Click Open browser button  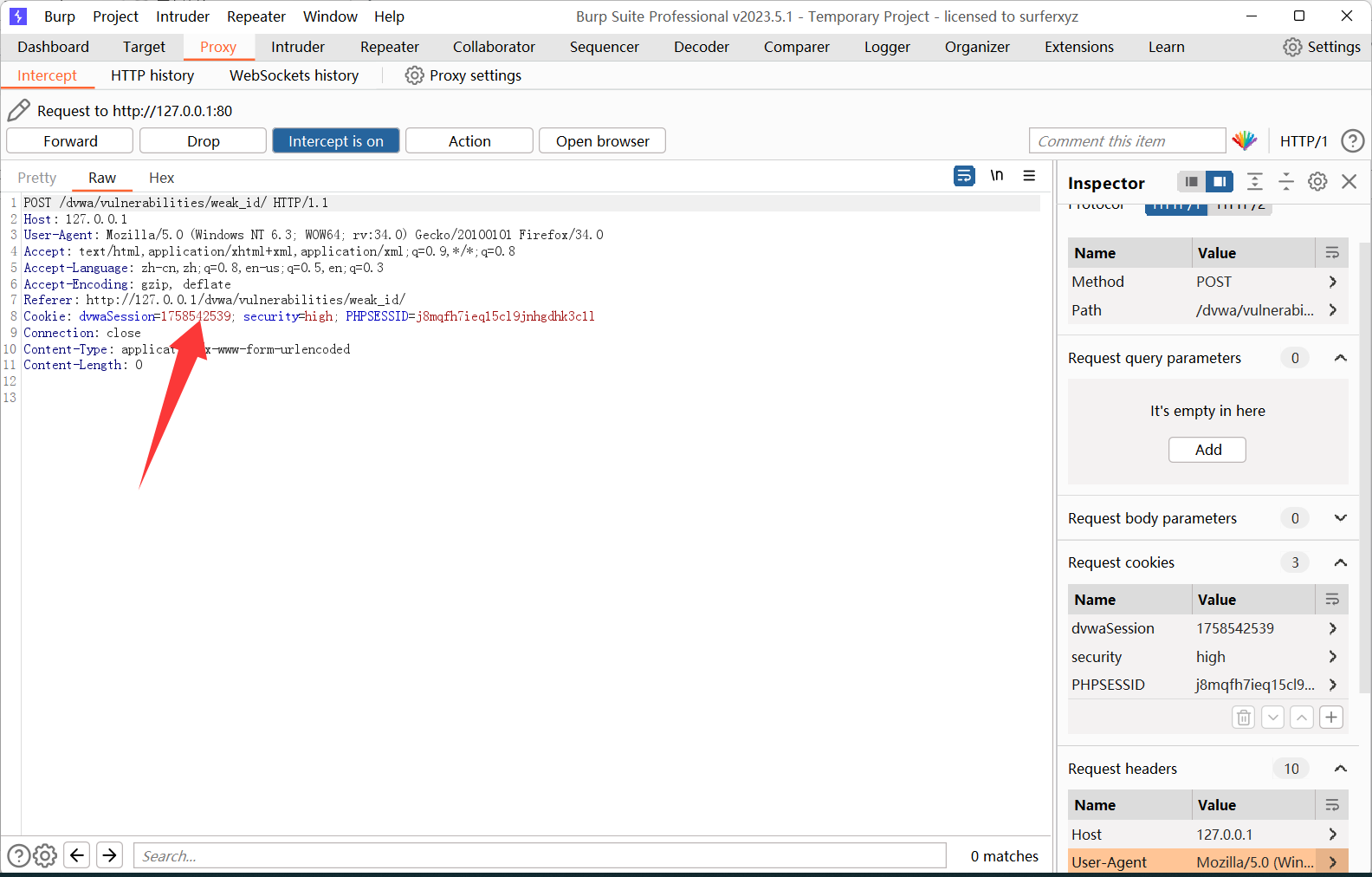pyautogui.click(x=603, y=141)
